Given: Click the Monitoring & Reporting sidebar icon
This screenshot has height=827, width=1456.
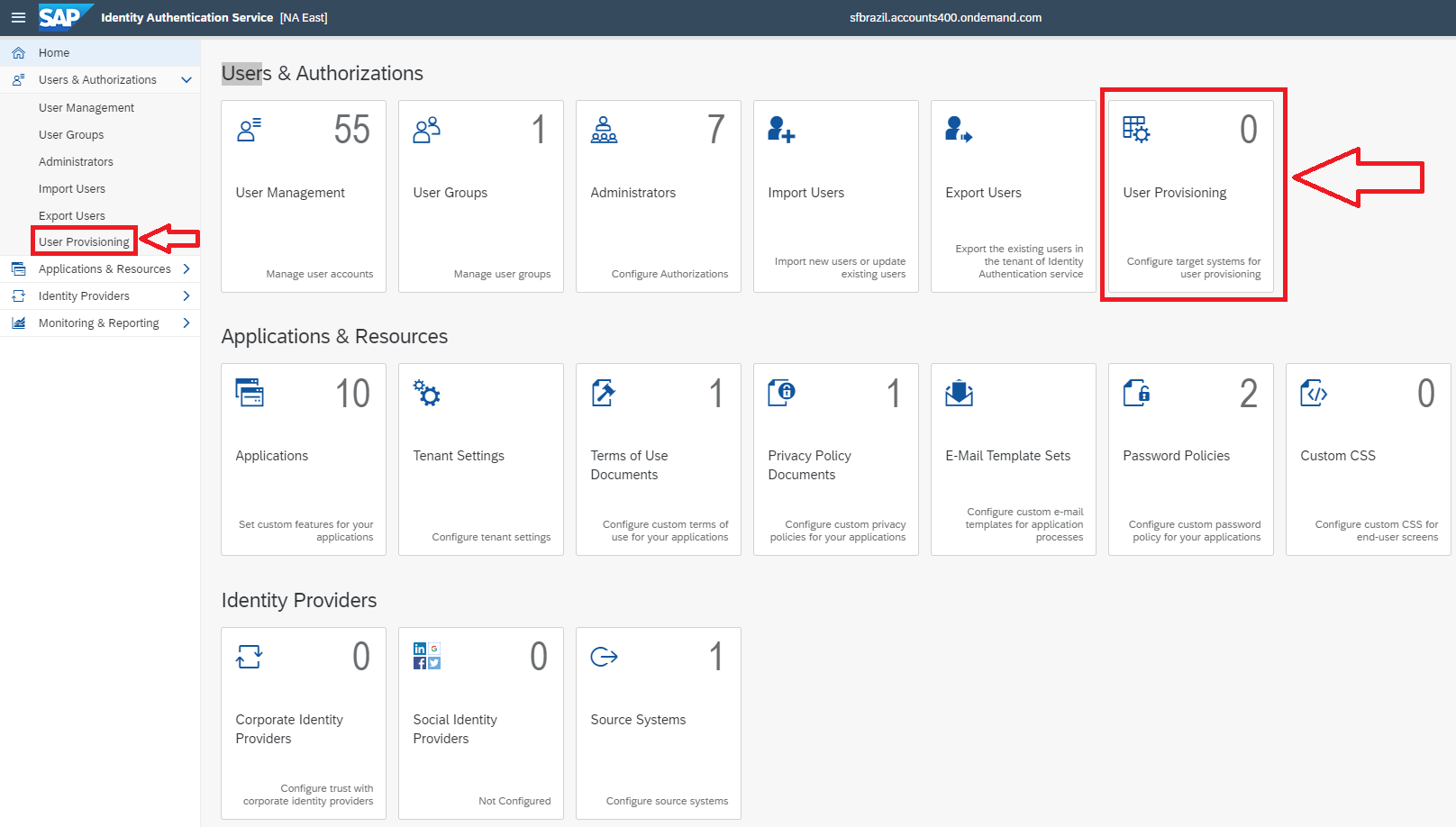Looking at the screenshot, I should (19, 323).
